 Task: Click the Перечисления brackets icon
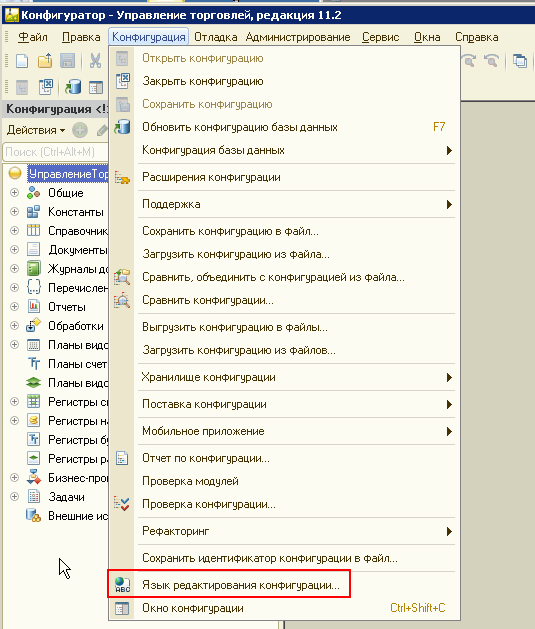click(33, 288)
